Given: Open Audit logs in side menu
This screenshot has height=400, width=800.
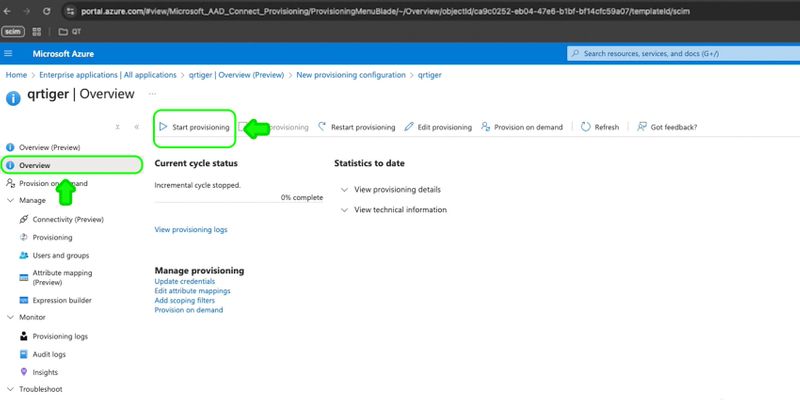Looking at the screenshot, I should 49,354.
